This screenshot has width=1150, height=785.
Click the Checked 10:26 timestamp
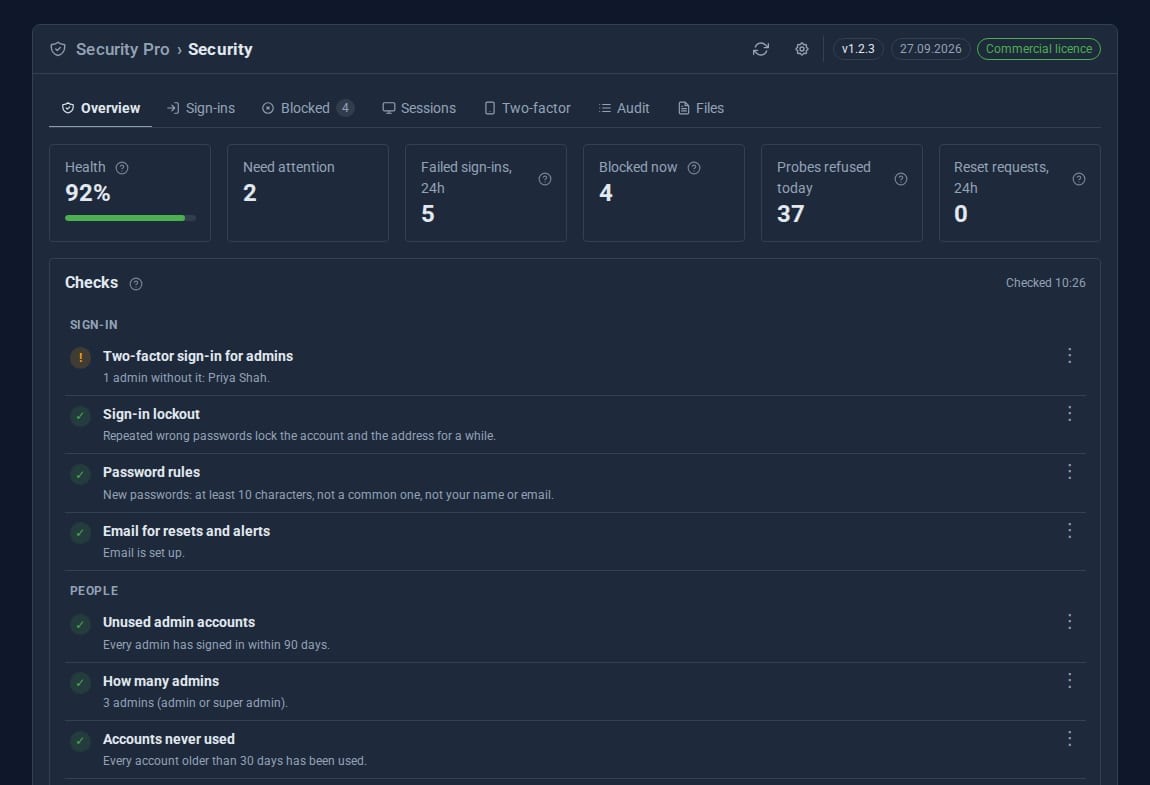coord(1046,283)
